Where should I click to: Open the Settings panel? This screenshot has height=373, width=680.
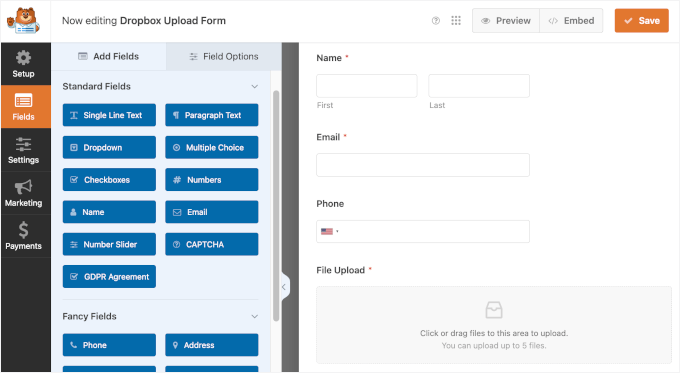(x=23, y=150)
